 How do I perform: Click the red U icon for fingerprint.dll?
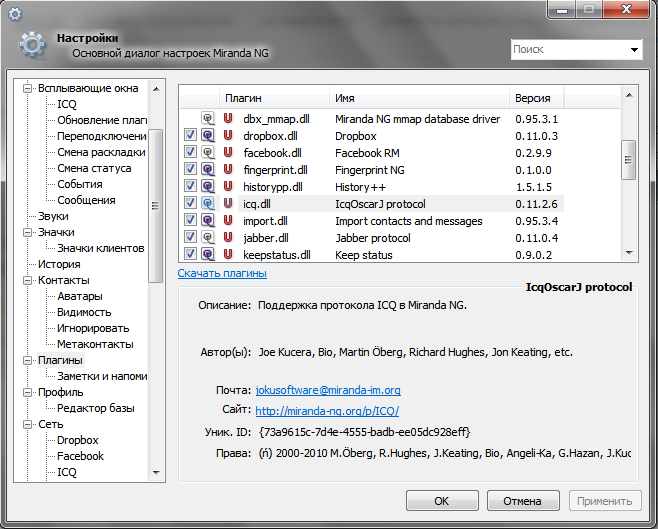click(228, 169)
